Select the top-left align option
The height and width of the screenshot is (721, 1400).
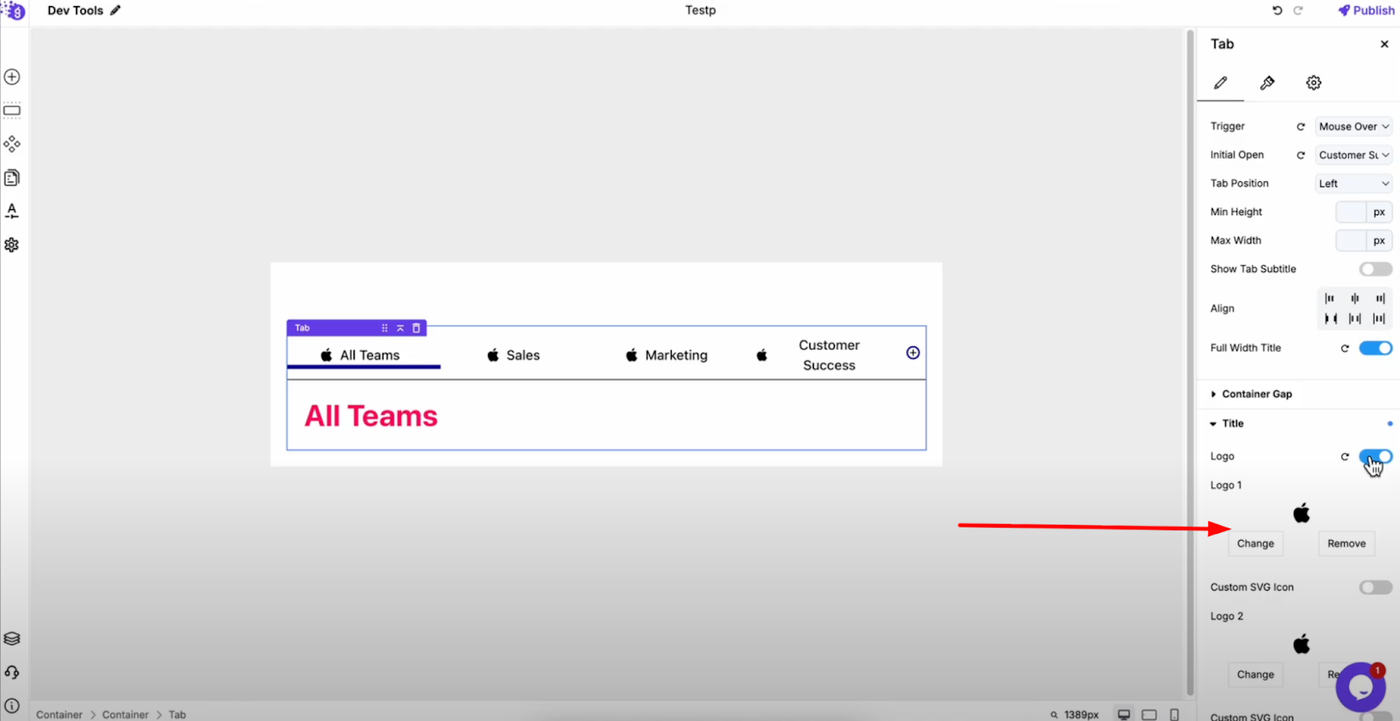[x=1330, y=298]
